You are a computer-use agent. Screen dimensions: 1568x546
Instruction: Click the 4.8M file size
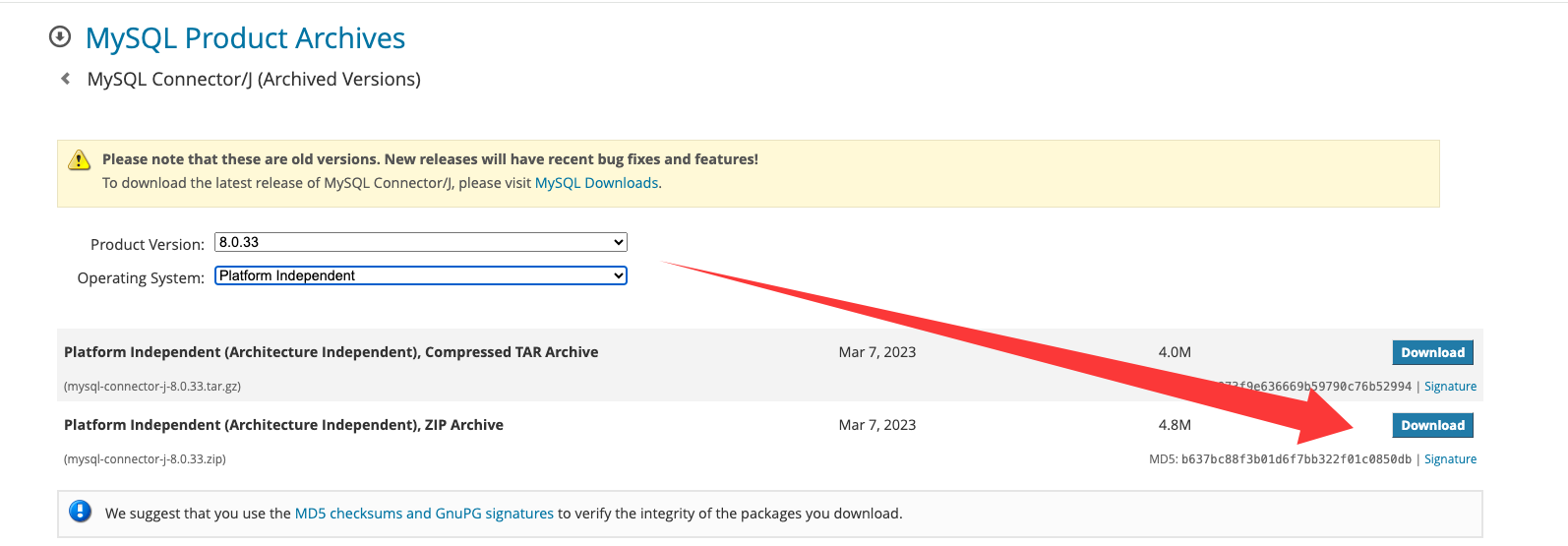tap(1175, 425)
